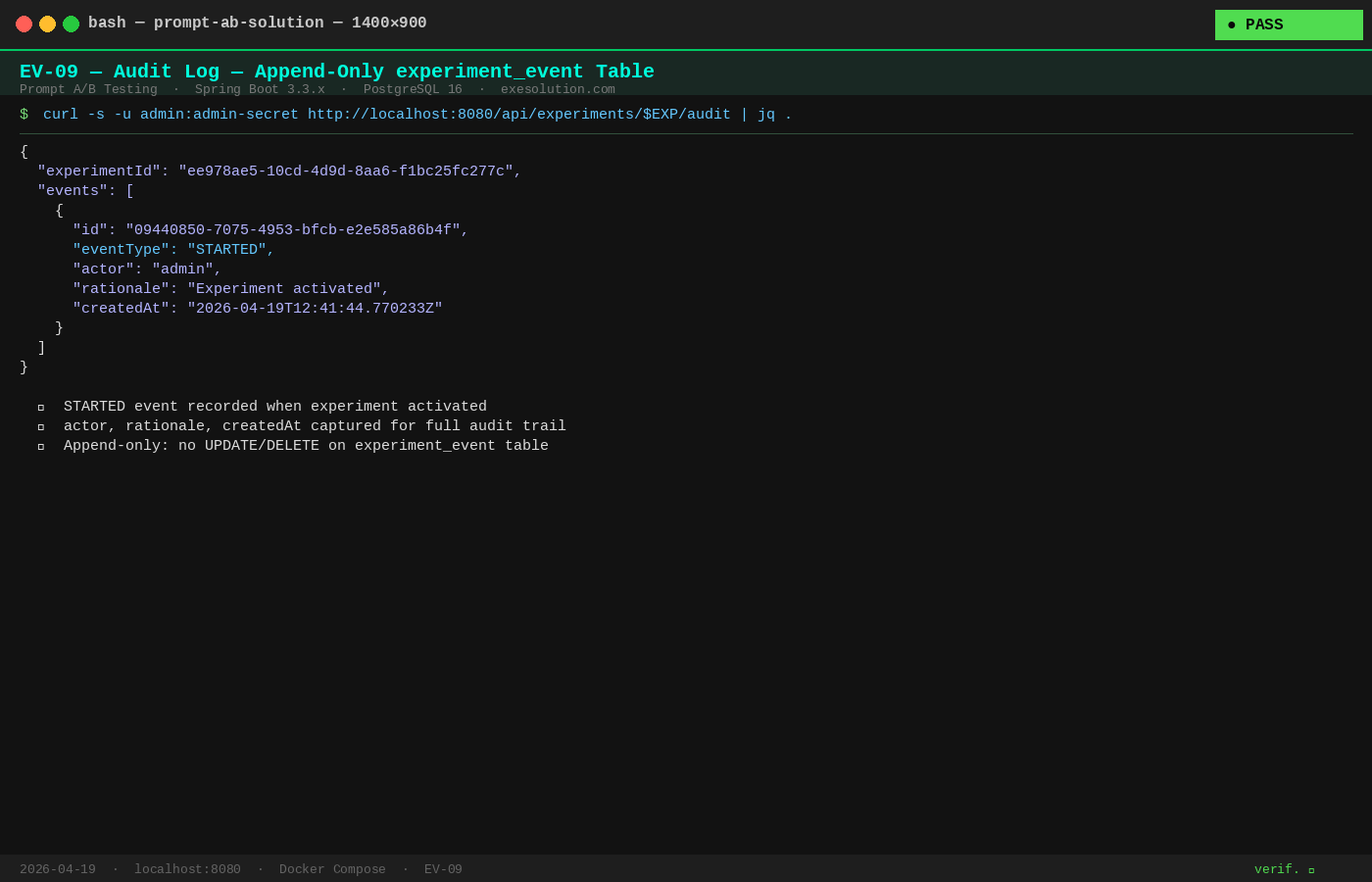Click exesolution.com in the subtitle line
The image size is (1372, 882).
pos(558,89)
